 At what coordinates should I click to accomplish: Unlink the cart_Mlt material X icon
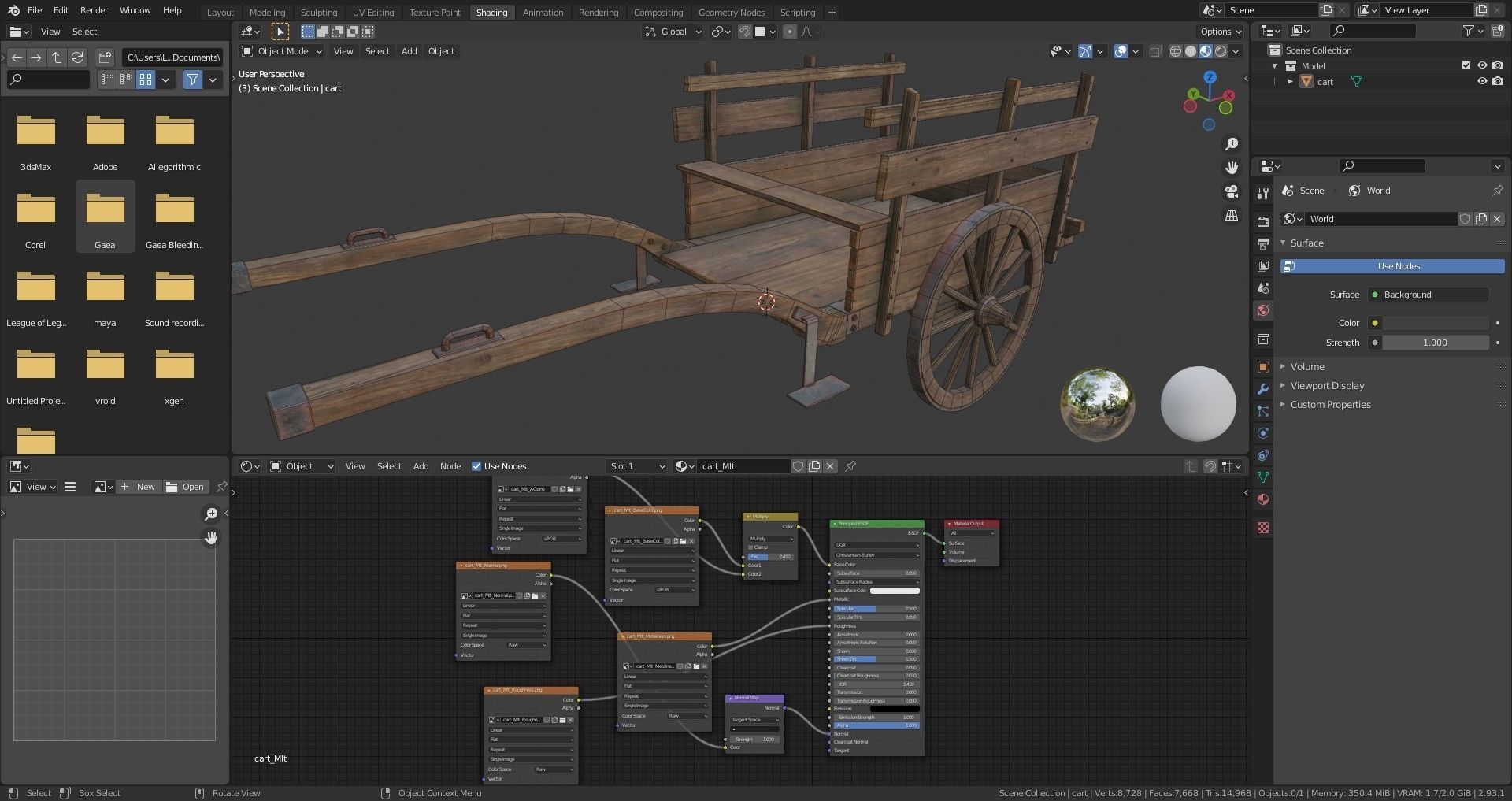pos(829,466)
